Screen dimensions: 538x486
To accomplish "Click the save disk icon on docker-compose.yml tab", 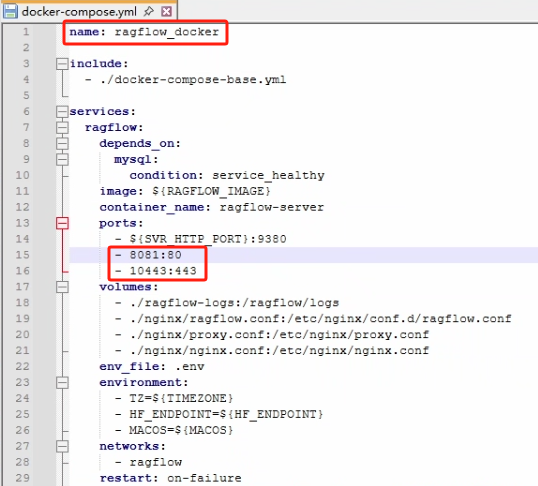I will click(10, 11).
